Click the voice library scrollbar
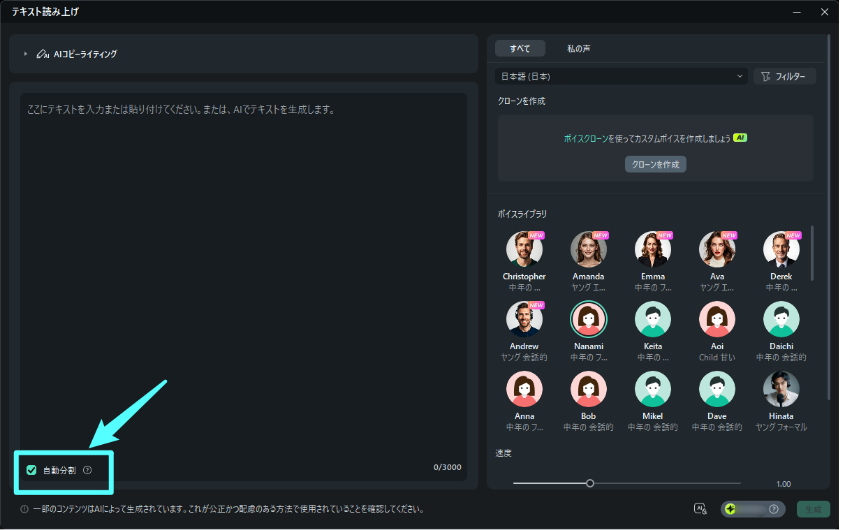This screenshot has height=530, width=841. 813,253
